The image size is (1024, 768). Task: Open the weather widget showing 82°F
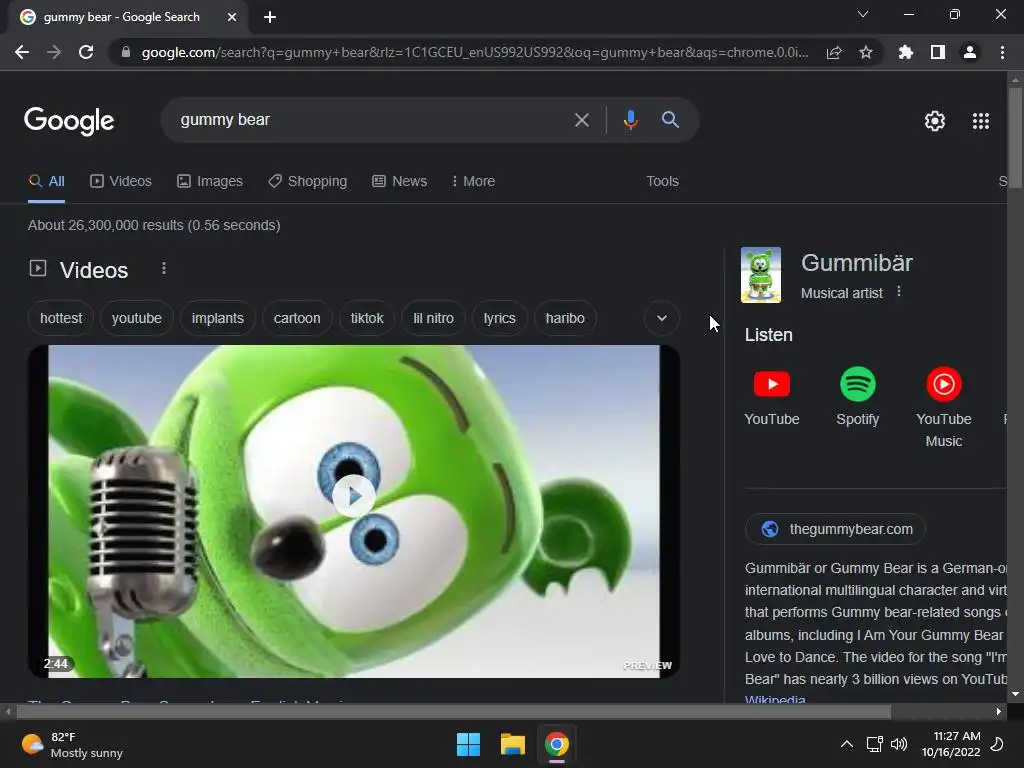[x=72, y=744]
